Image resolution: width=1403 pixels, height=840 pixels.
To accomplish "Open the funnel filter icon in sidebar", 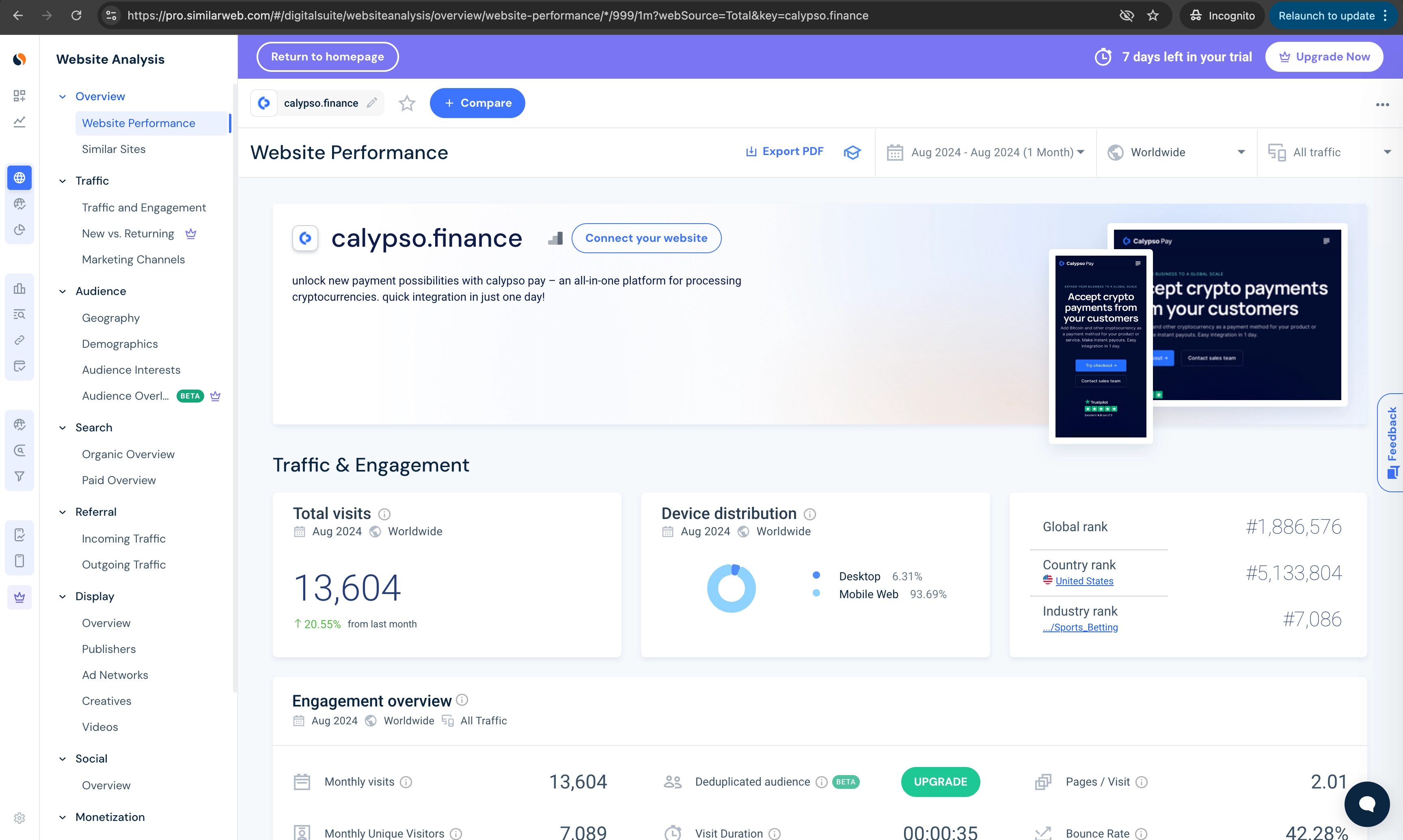I will tap(20, 476).
